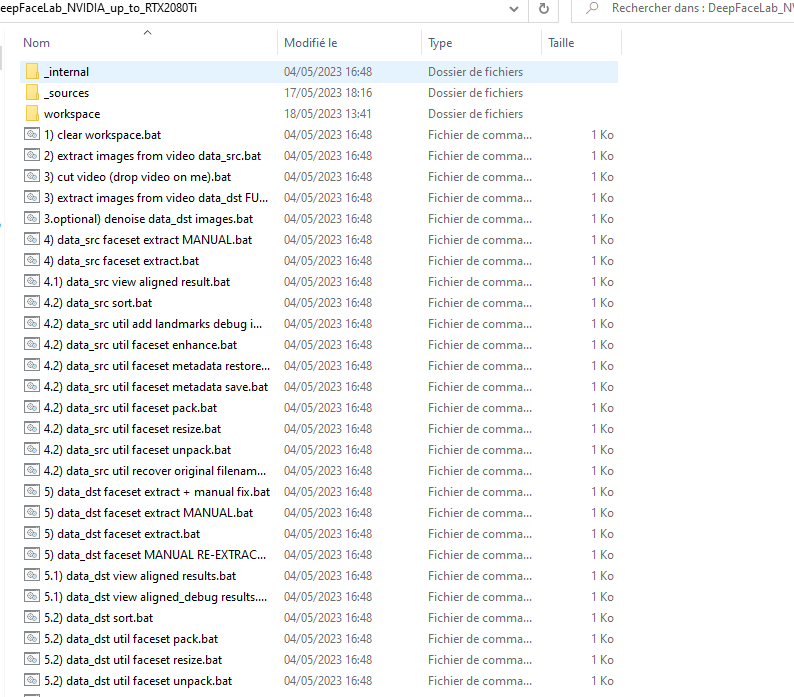Click the date 18/05/2023 13:41 of workspace

[328, 113]
